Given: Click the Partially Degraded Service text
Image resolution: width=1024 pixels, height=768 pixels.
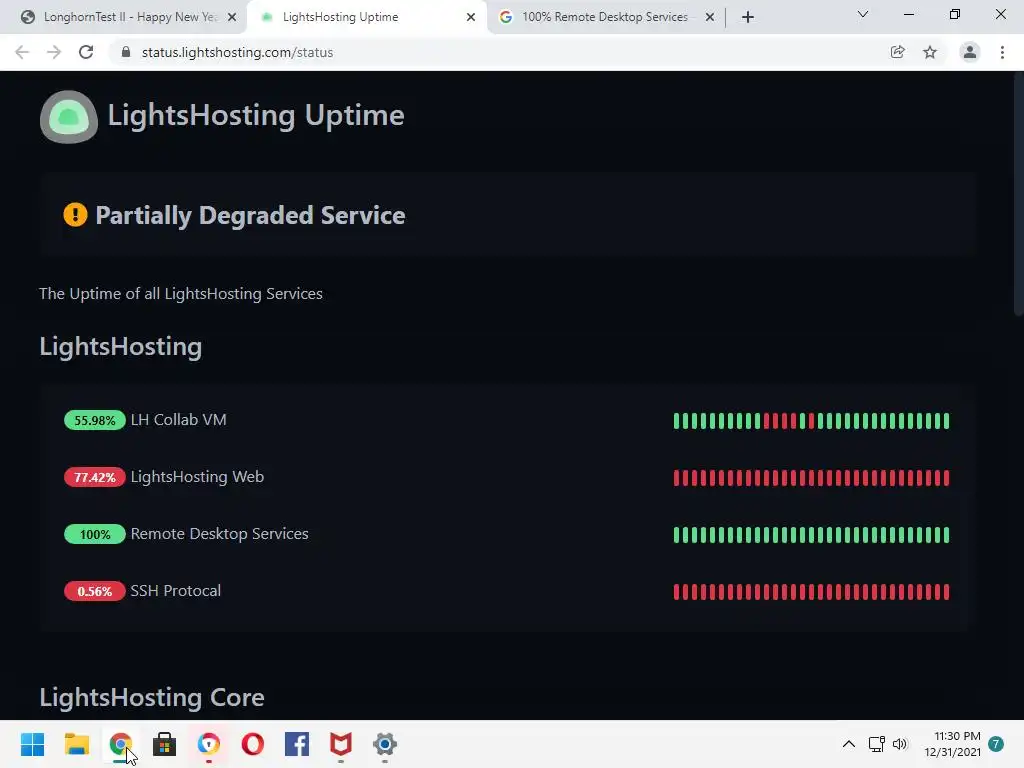Looking at the screenshot, I should point(250,216).
